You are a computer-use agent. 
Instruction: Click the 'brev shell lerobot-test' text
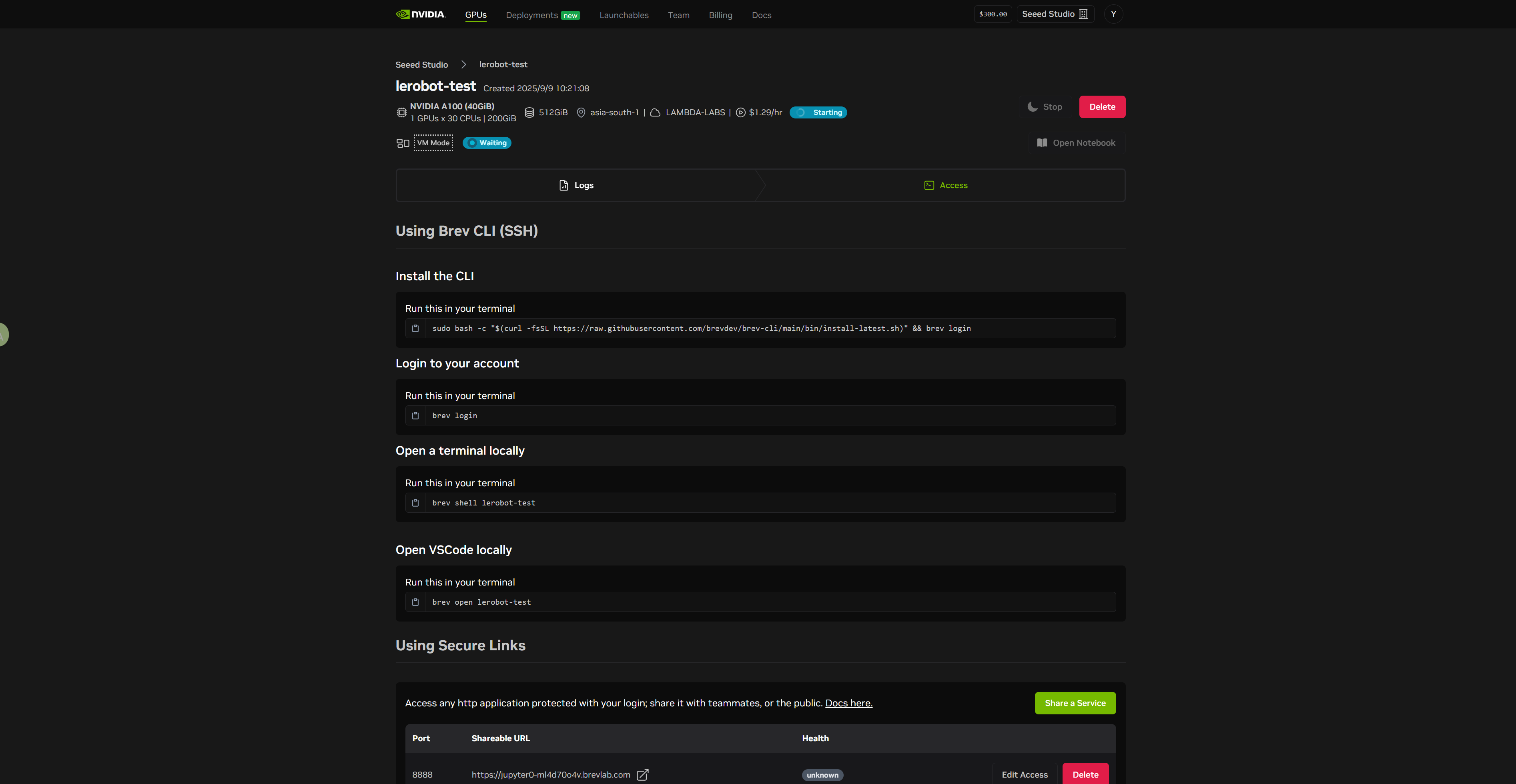(x=484, y=503)
